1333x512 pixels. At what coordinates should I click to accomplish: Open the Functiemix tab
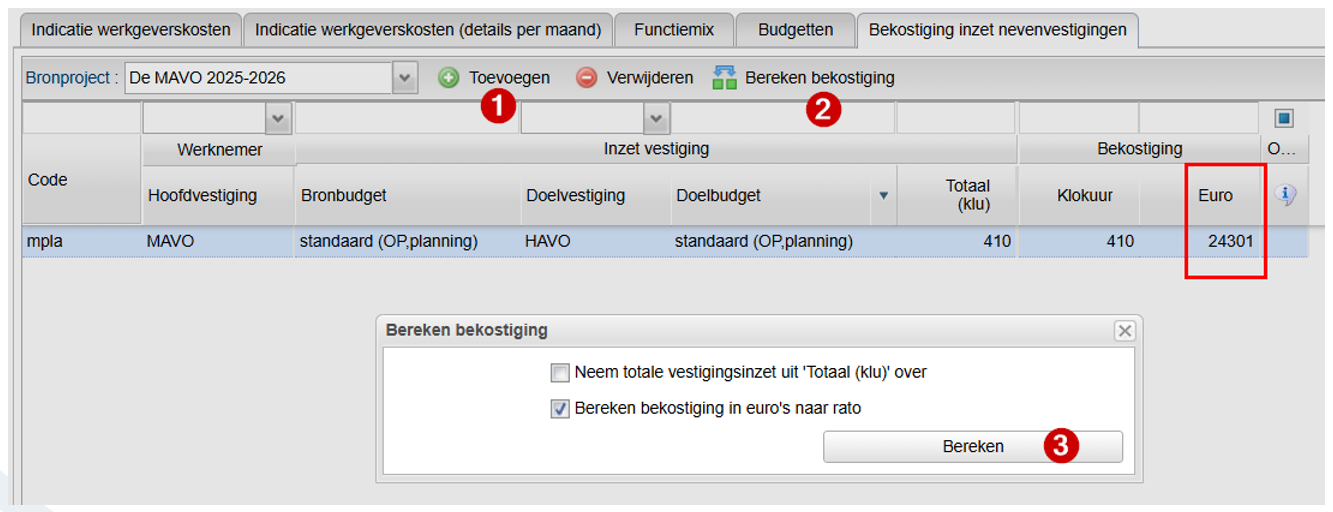coord(674,30)
